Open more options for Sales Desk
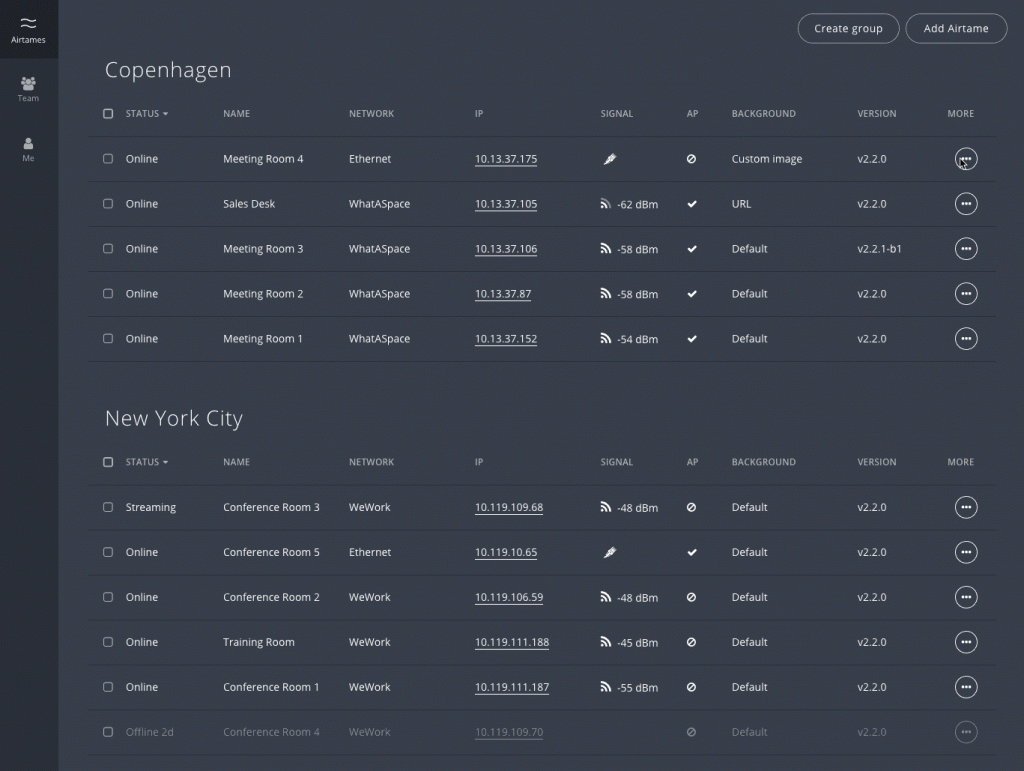This screenshot has width=1024, height=771. pyautogui.click(x=966, y=204)
